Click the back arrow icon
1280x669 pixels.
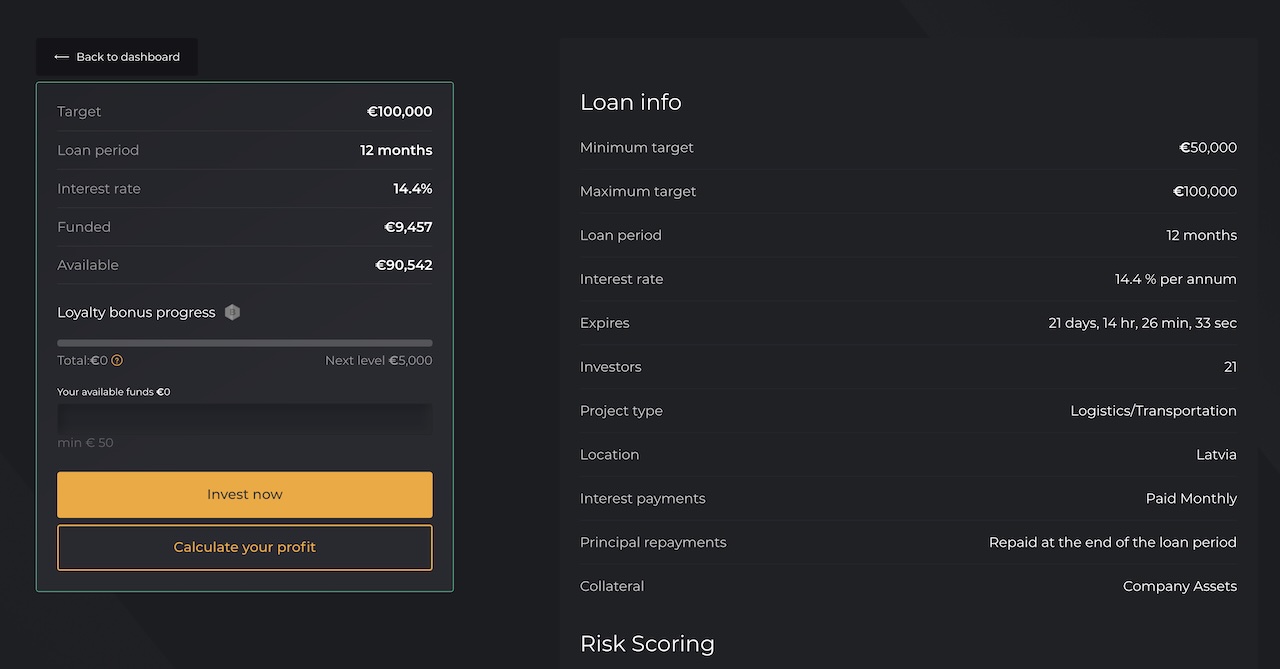tap(61, 57)
